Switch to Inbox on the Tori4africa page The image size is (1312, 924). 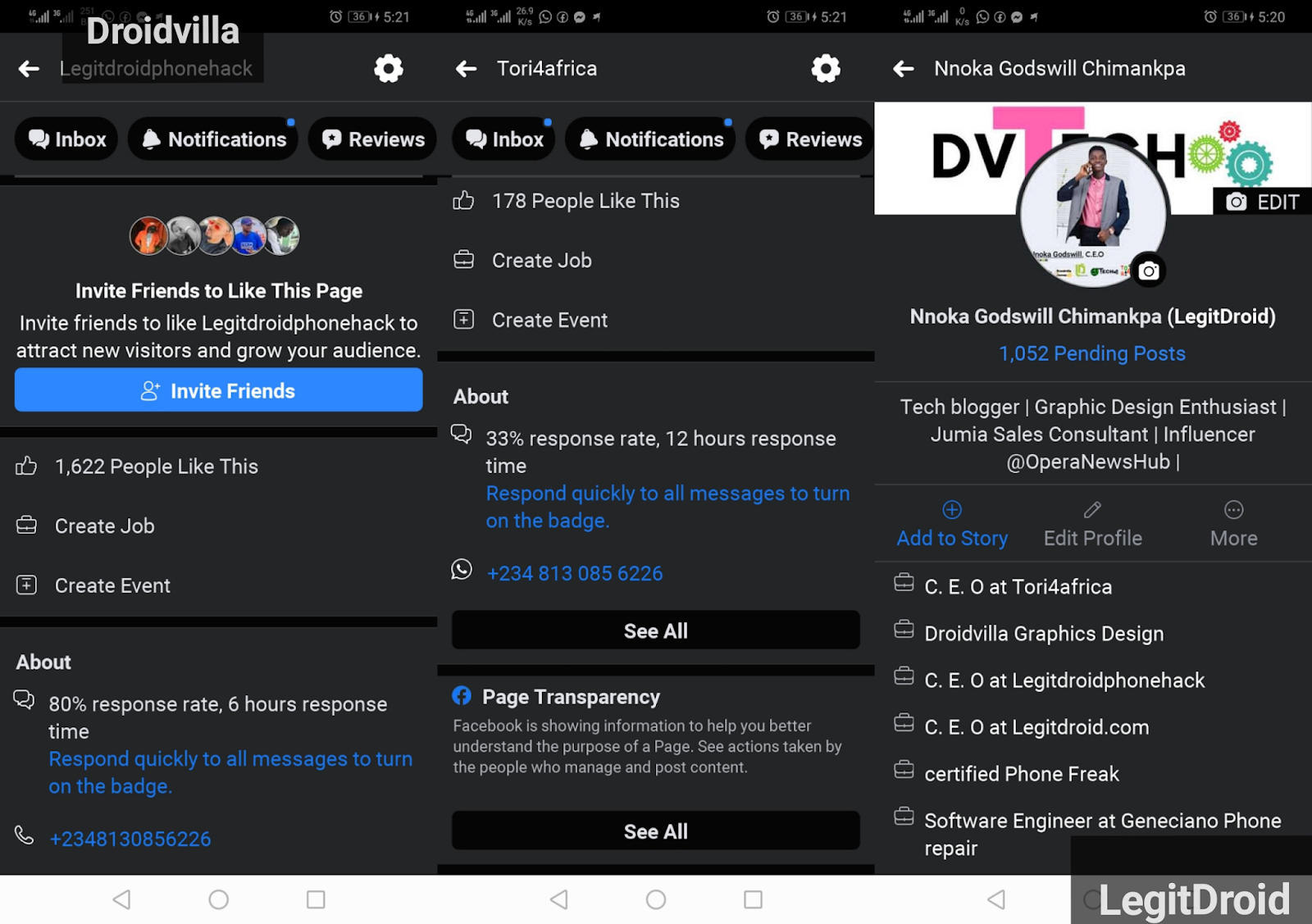tap(503, 139)
